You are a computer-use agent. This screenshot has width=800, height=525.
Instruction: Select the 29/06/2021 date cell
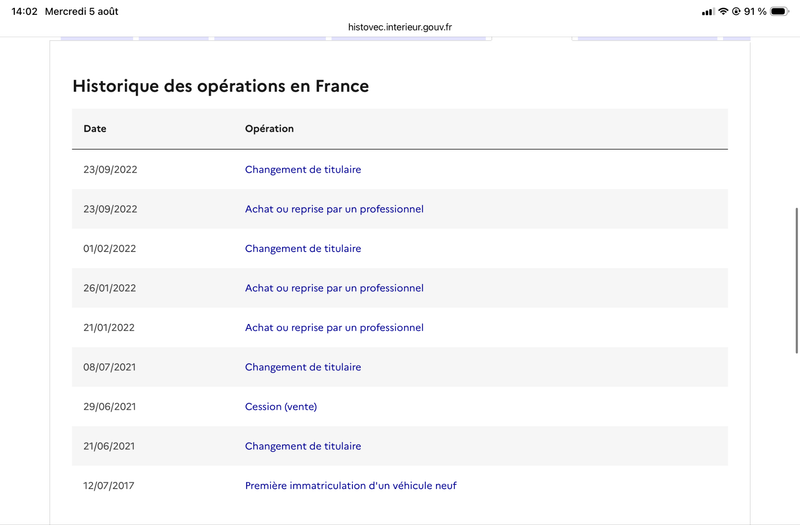click(110, 407)
